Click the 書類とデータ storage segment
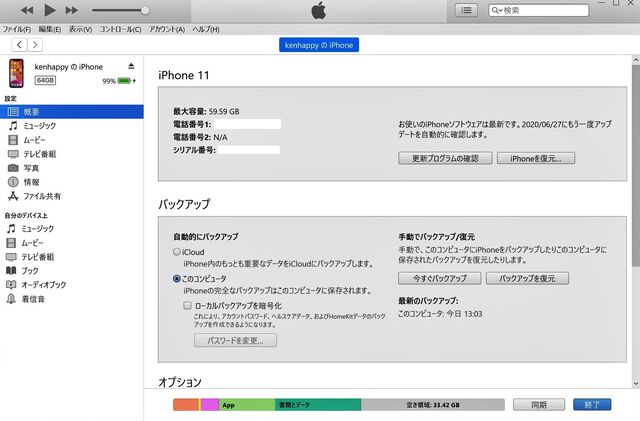This screenshot has width=640, height=421. pyautogui.click(x=318, y=405)
